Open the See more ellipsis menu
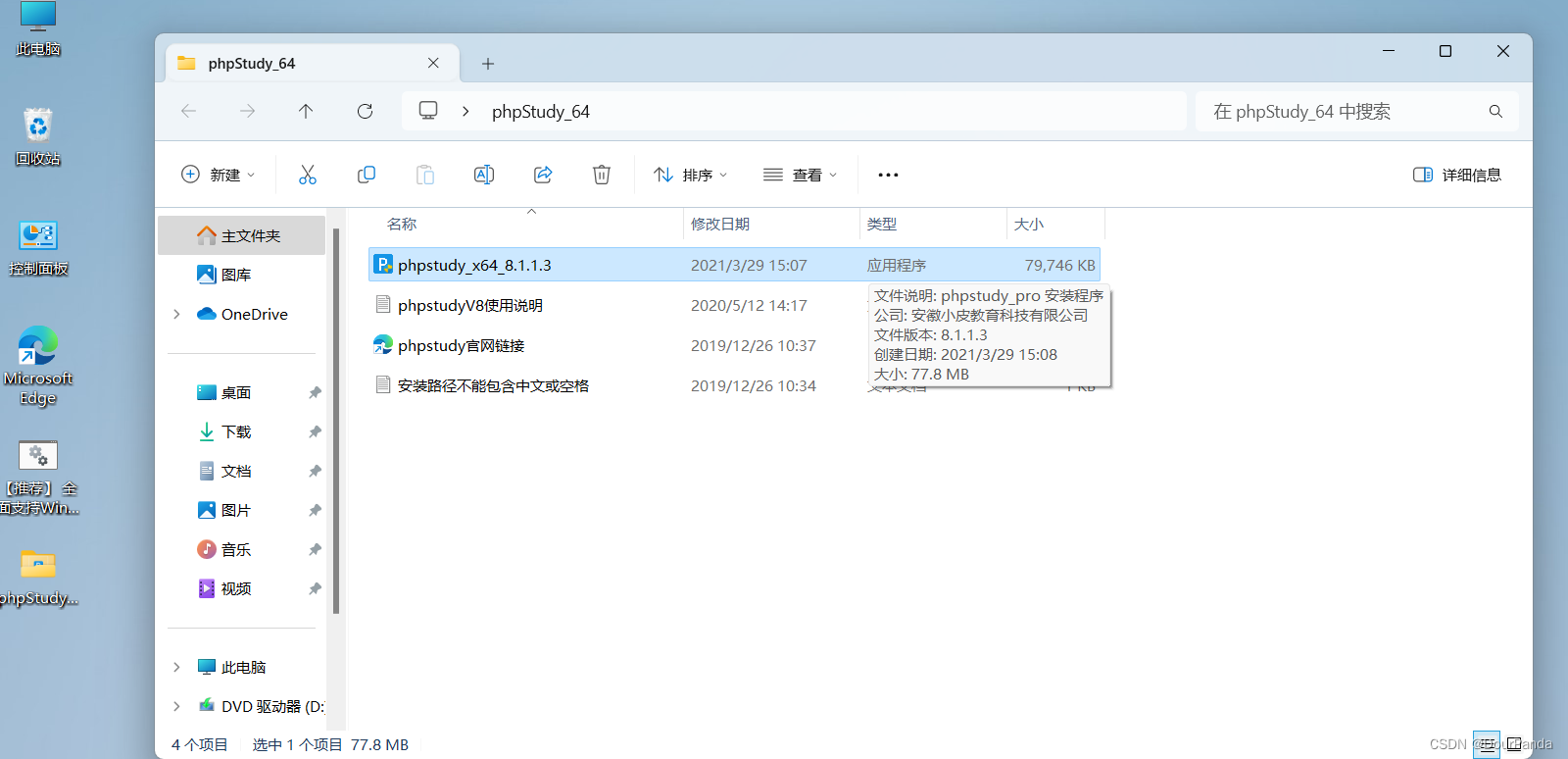The image size is (1568, 759). [888, 175]
